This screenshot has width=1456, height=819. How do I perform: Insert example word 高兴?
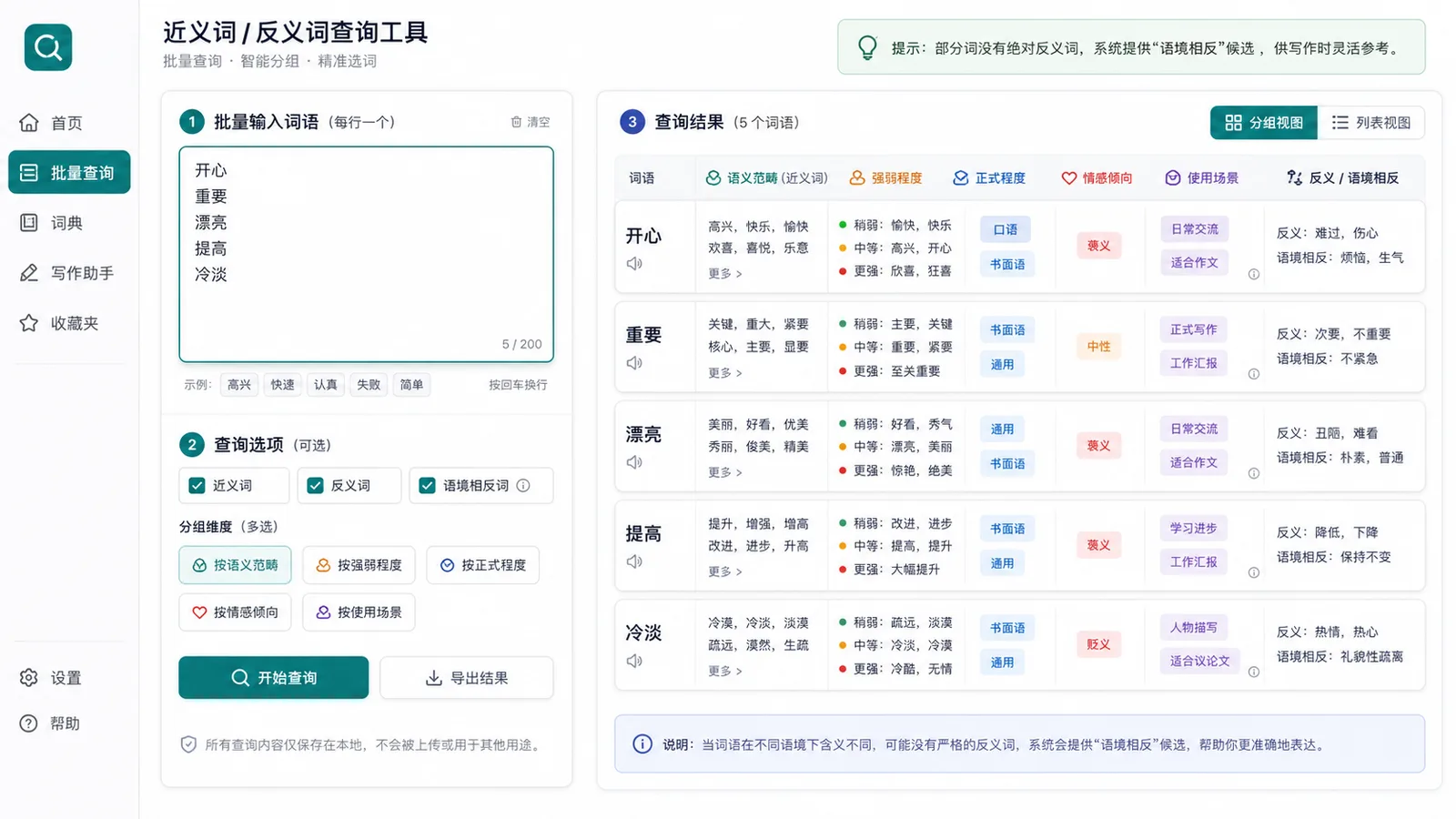[239, 385]
